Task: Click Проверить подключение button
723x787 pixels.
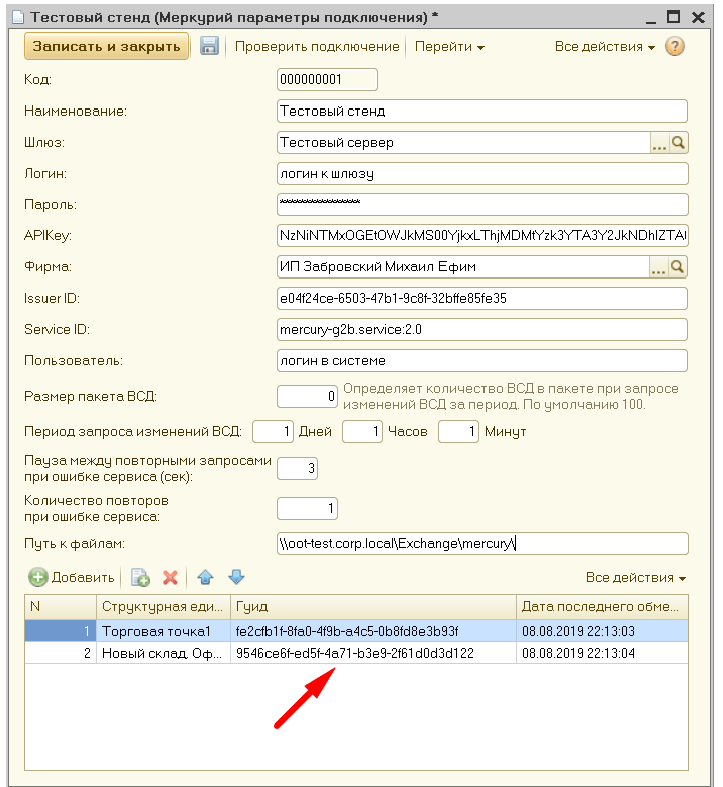Action: (x=316, y=47)
